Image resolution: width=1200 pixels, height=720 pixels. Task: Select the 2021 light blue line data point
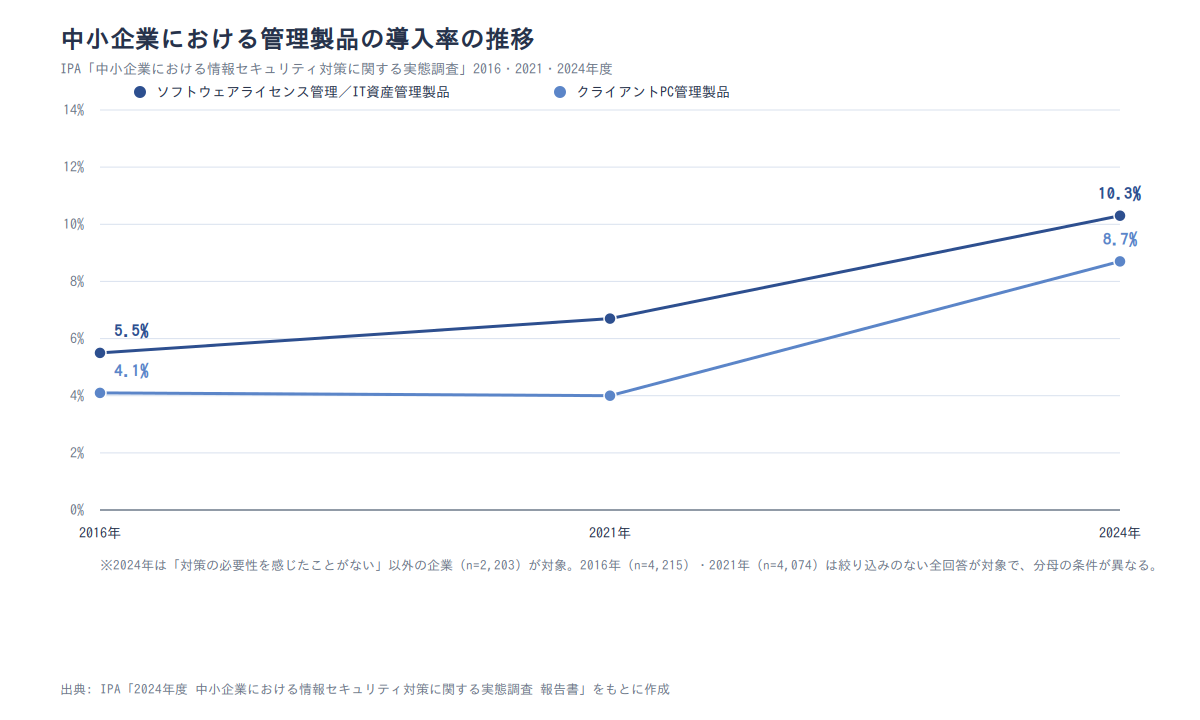click(x=610, y=396)
